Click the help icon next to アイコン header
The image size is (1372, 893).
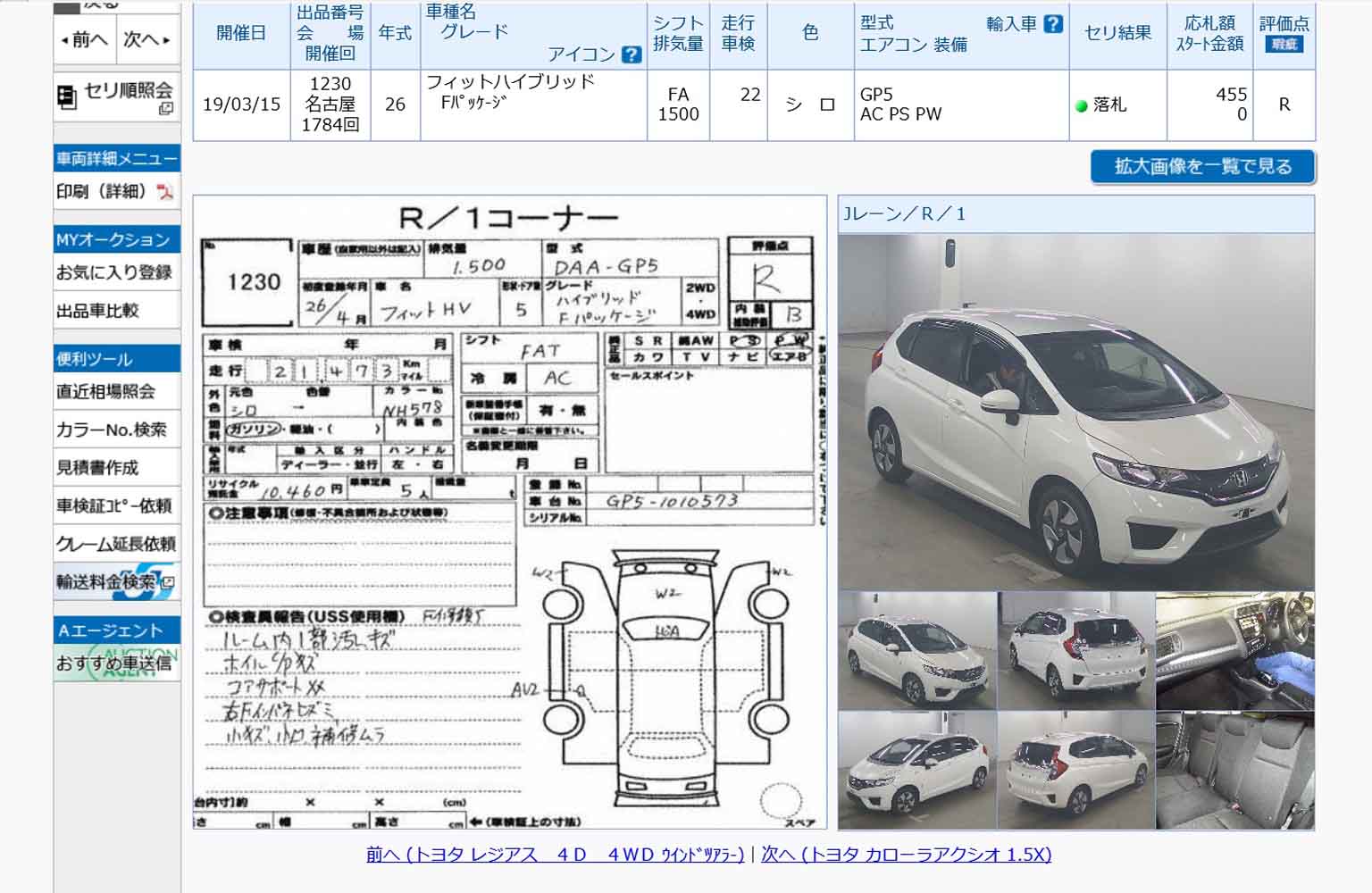(631, 54)
